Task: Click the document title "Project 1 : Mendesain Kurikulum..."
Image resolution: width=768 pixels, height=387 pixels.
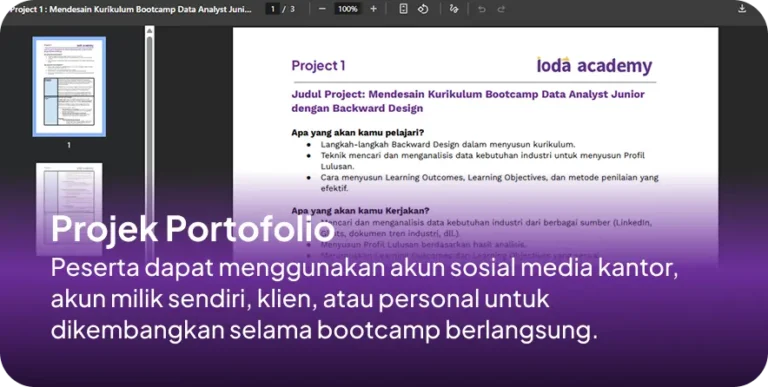Action: click(130, 9)
